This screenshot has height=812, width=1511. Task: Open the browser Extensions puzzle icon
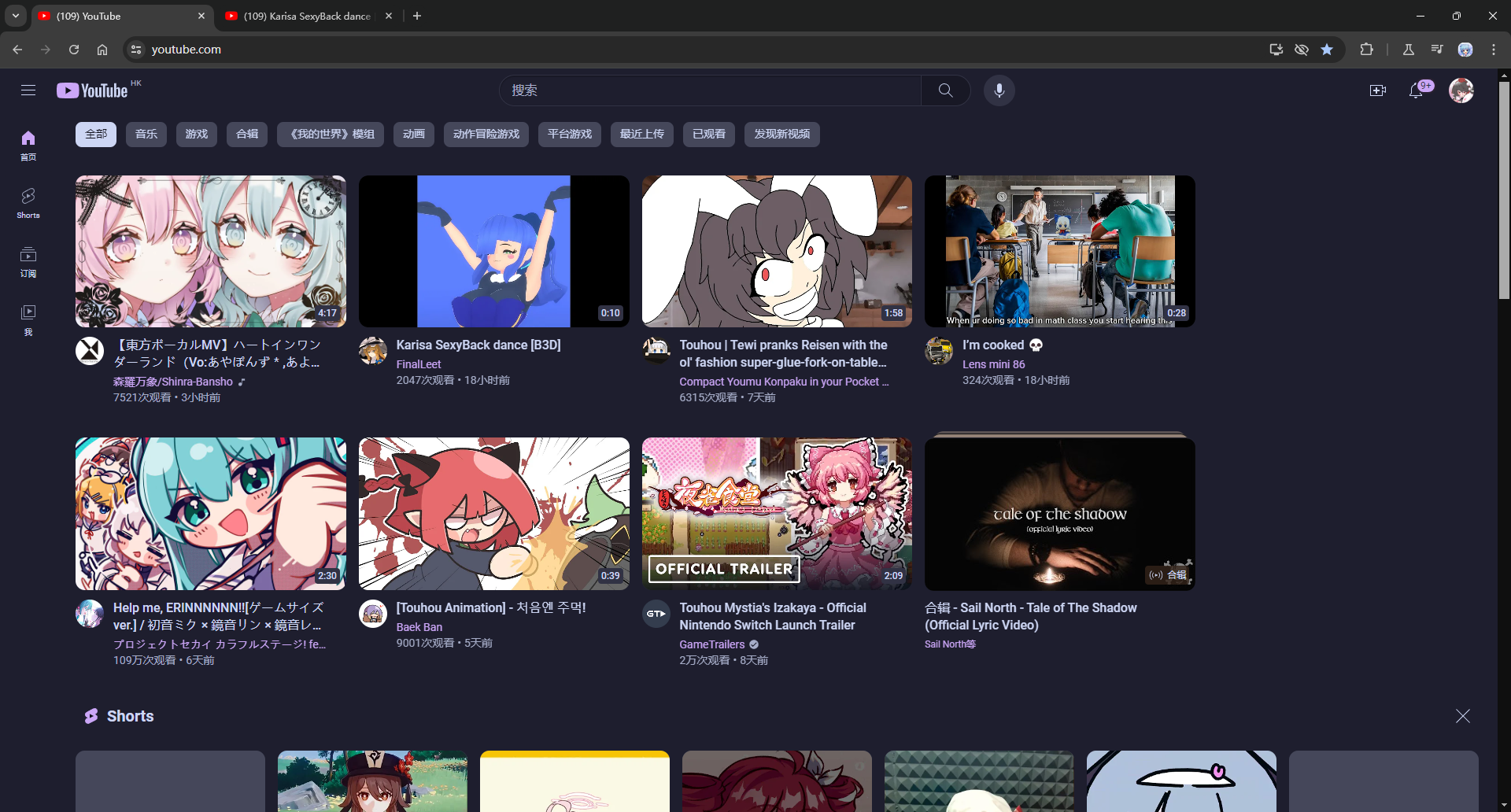click(1366, 50)
